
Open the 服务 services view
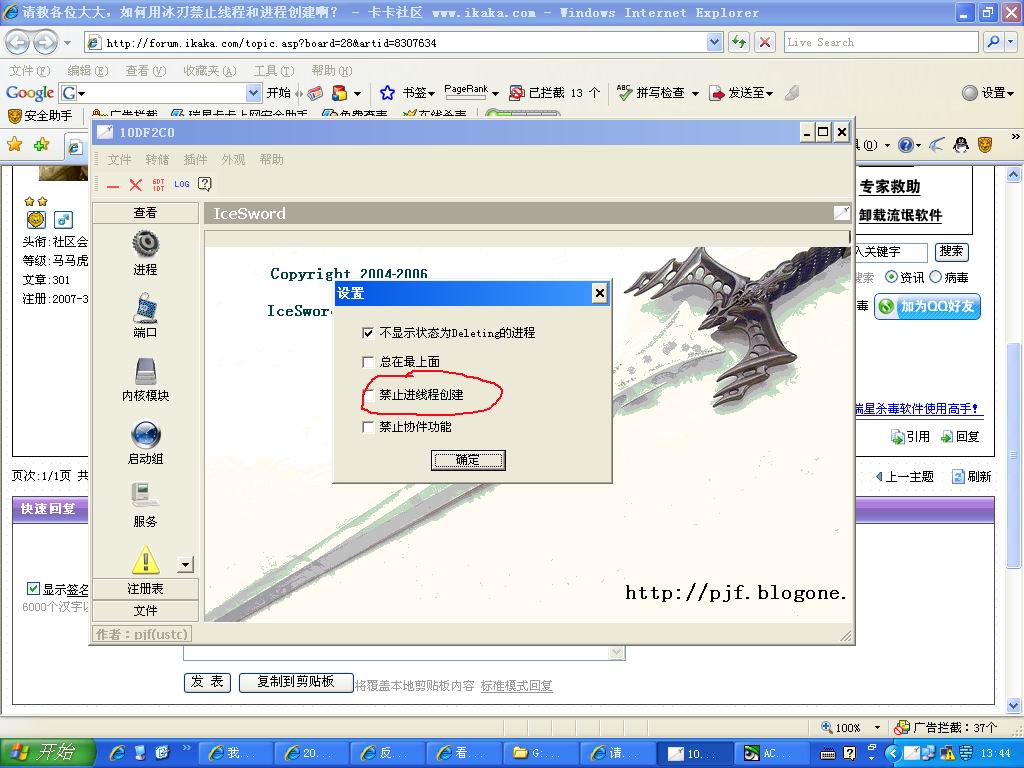point(145,505)
